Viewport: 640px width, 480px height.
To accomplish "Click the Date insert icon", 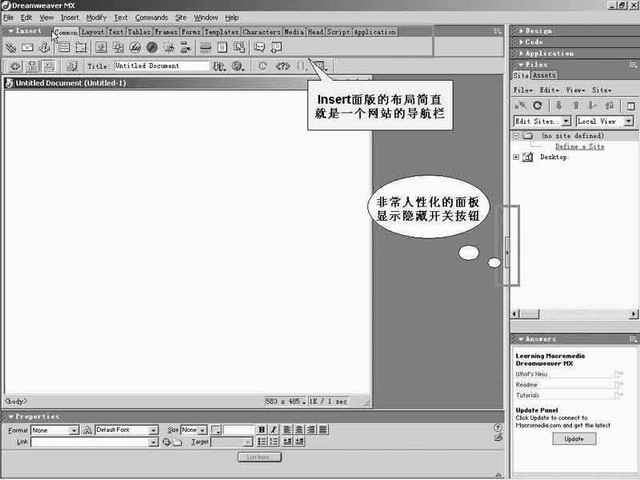I will coord(222,48).
